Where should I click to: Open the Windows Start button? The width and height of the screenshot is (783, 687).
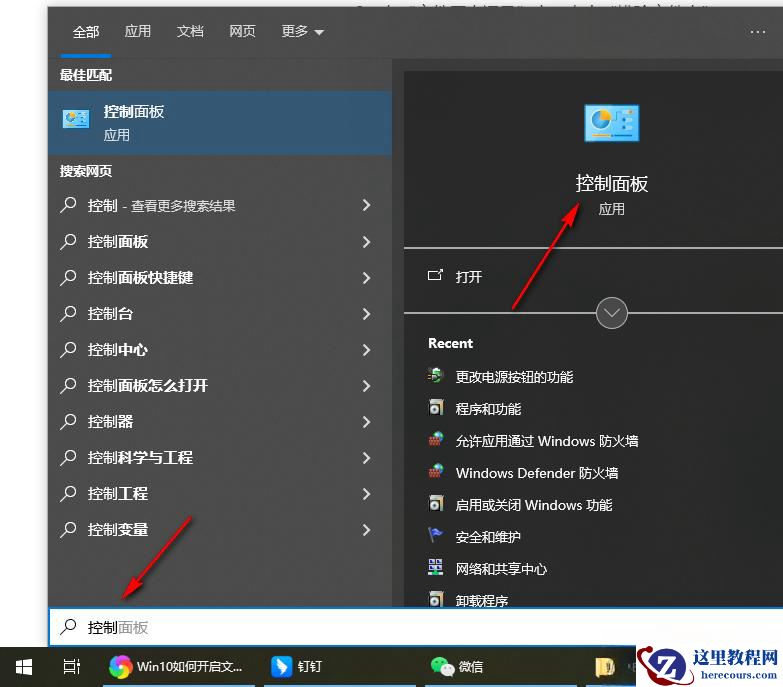point(23,667)
